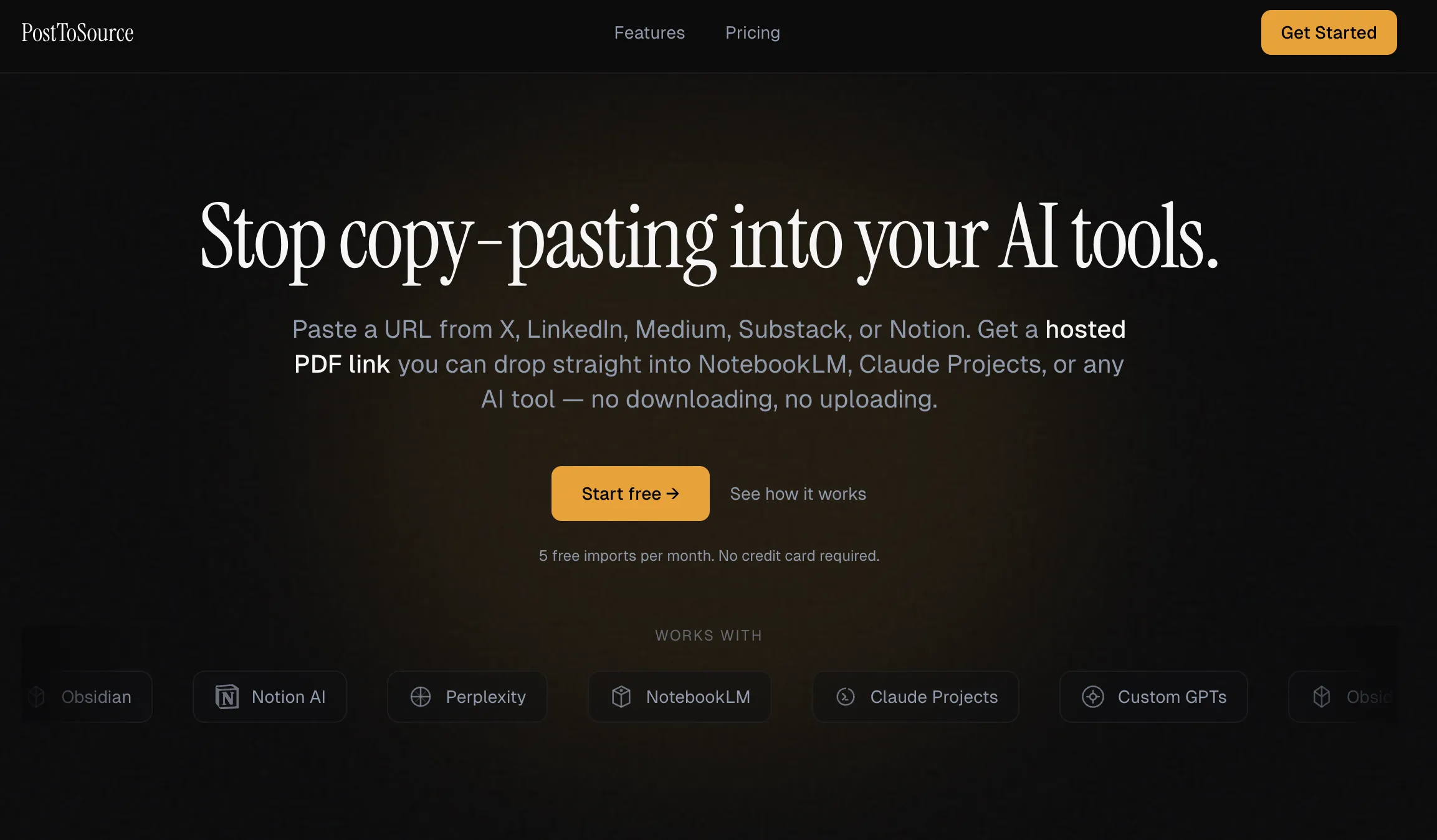Click the NotebookLM cube icon
The image size is (1437, 840).
coord(621,697)
